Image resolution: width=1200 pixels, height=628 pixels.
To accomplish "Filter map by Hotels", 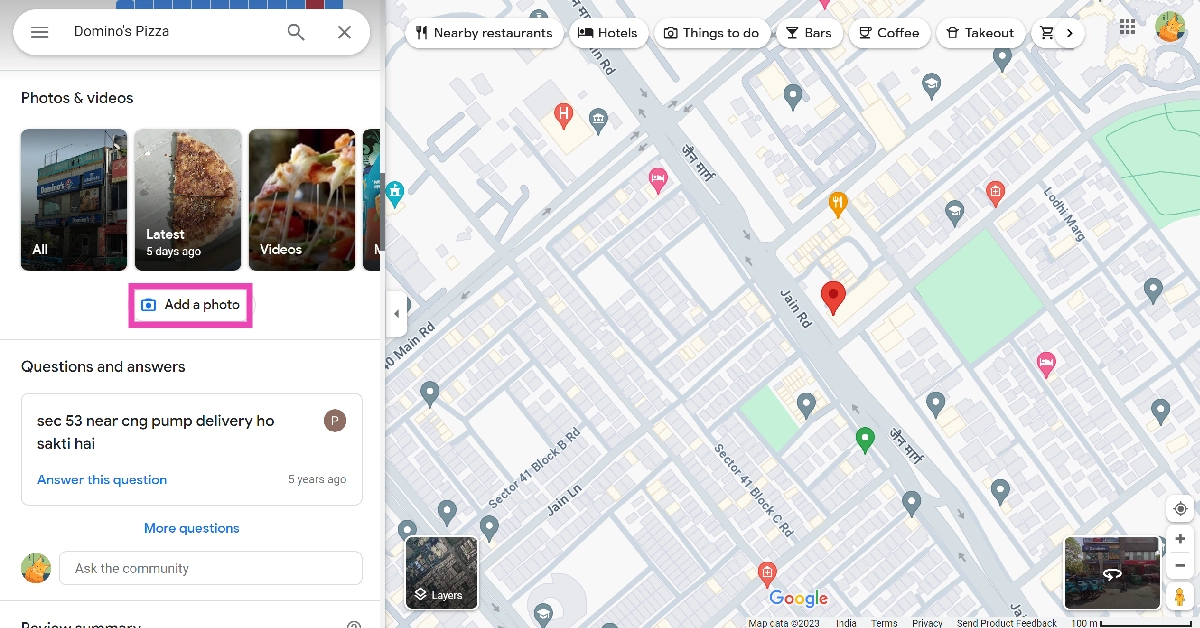I will [x=609, y=33].
